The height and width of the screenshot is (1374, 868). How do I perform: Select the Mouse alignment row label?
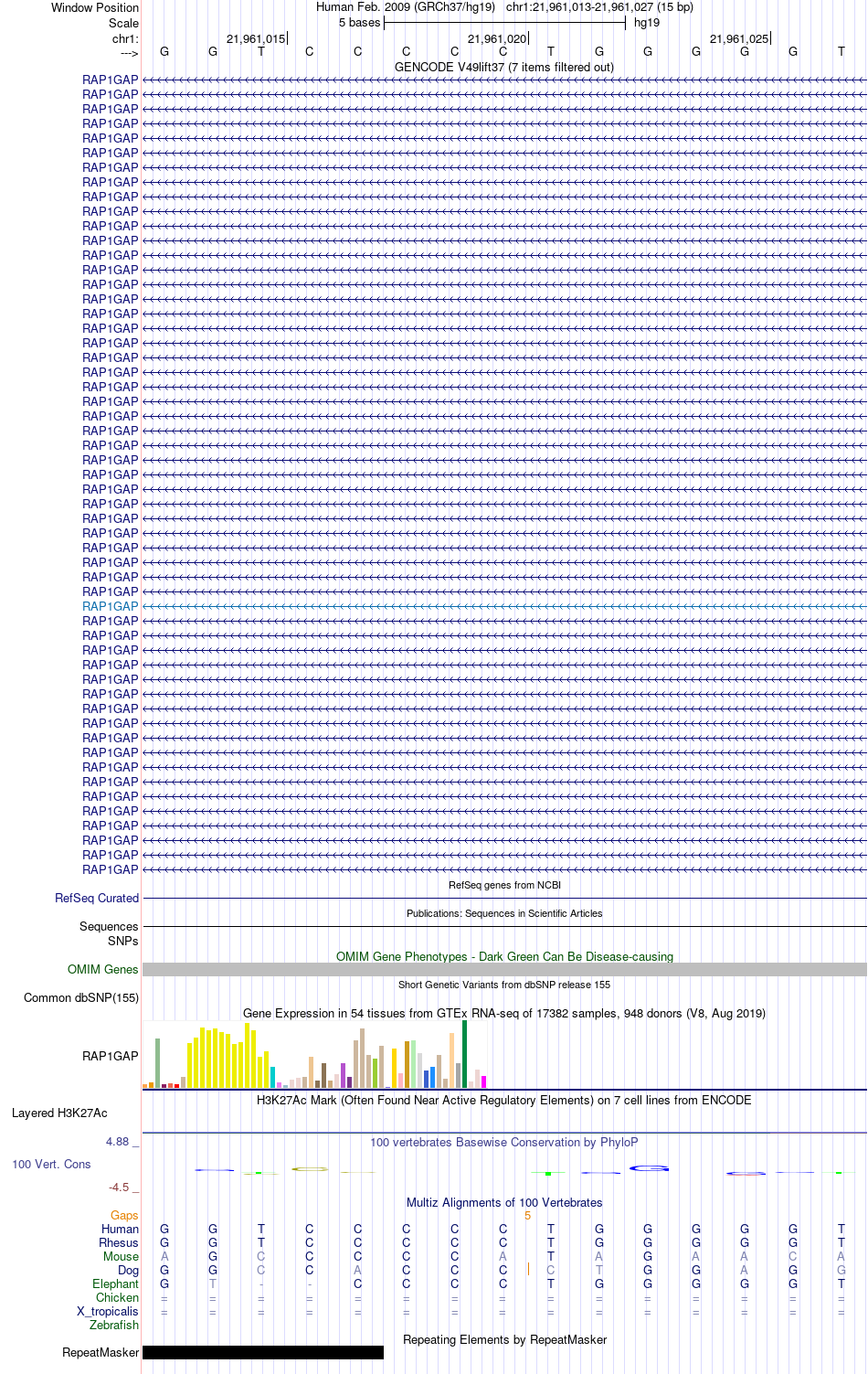(x=121, y=1257)
